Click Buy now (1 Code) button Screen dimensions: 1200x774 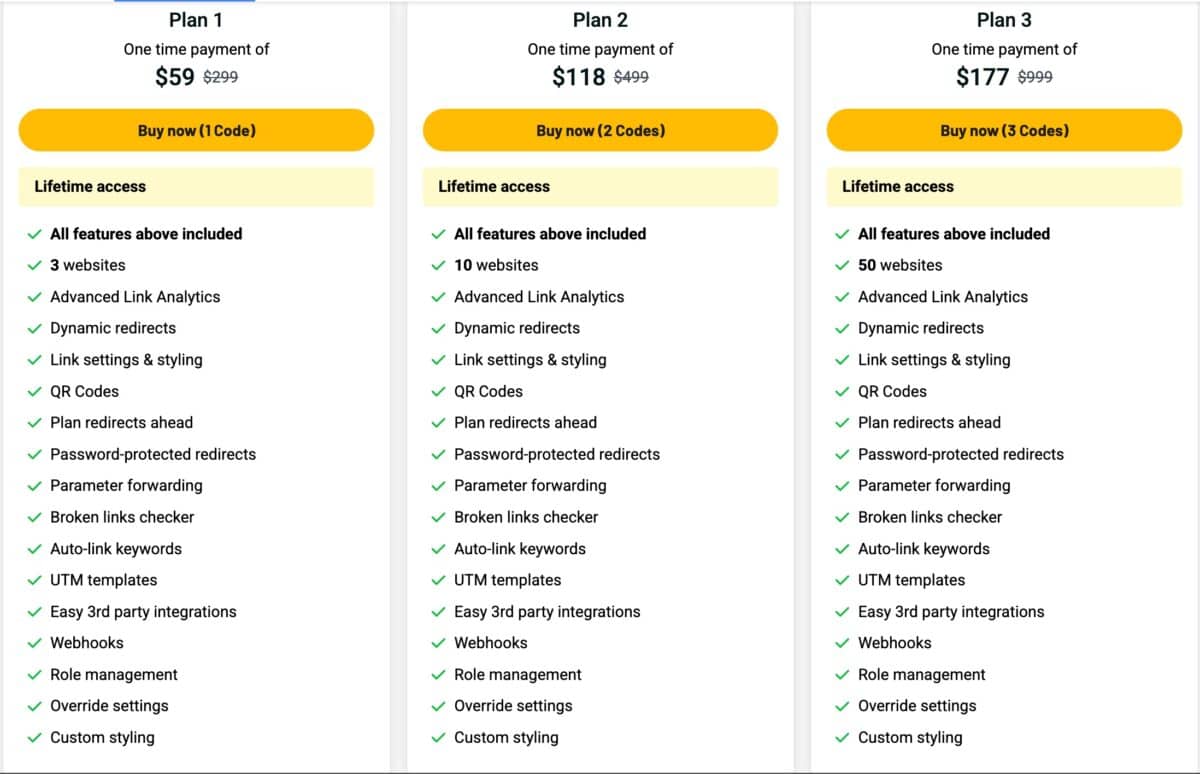tap(196, 131)
